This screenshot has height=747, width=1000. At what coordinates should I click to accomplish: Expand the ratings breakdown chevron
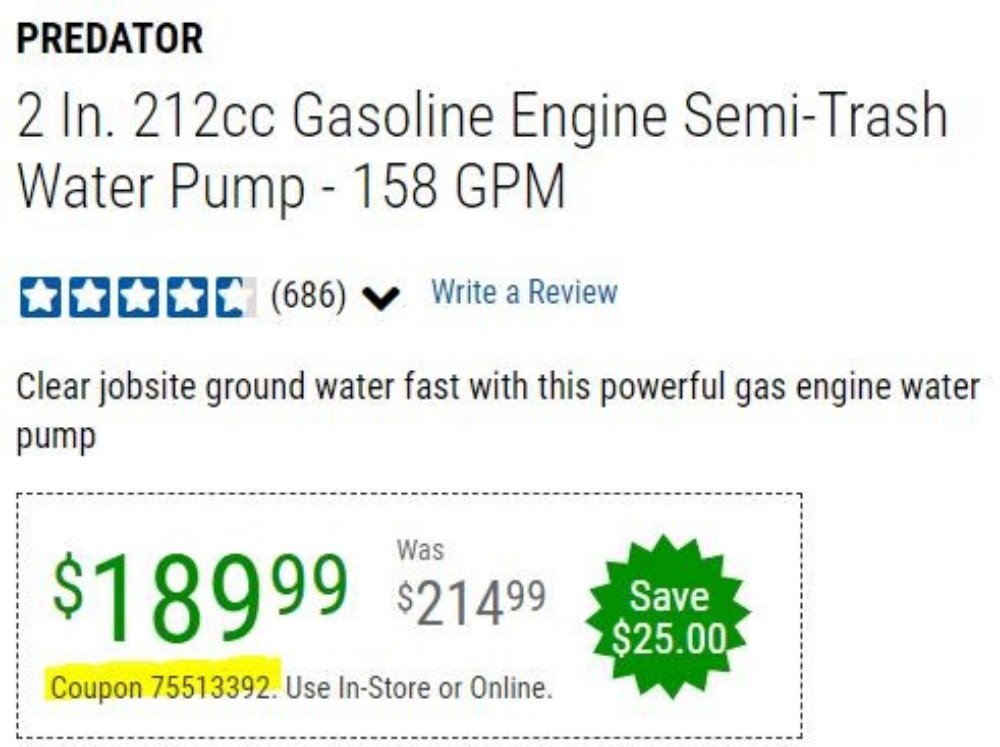[x=381, y=298]
